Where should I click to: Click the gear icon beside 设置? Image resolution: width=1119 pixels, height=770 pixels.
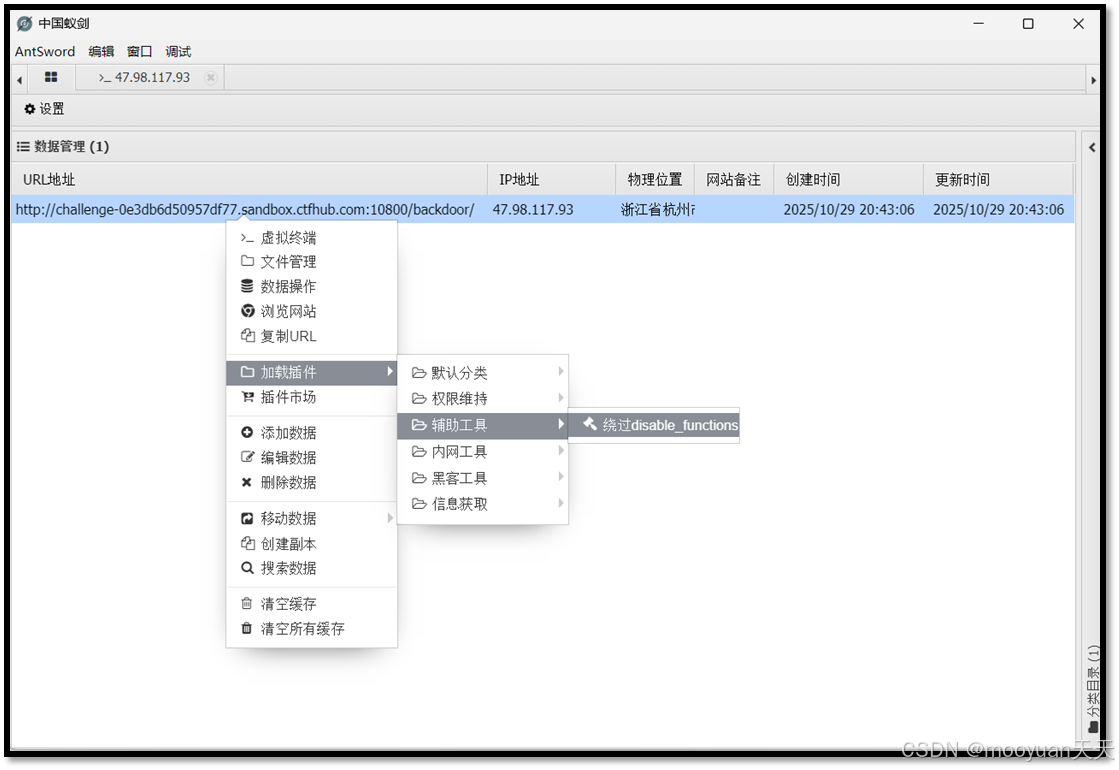(x=30, y=108)
